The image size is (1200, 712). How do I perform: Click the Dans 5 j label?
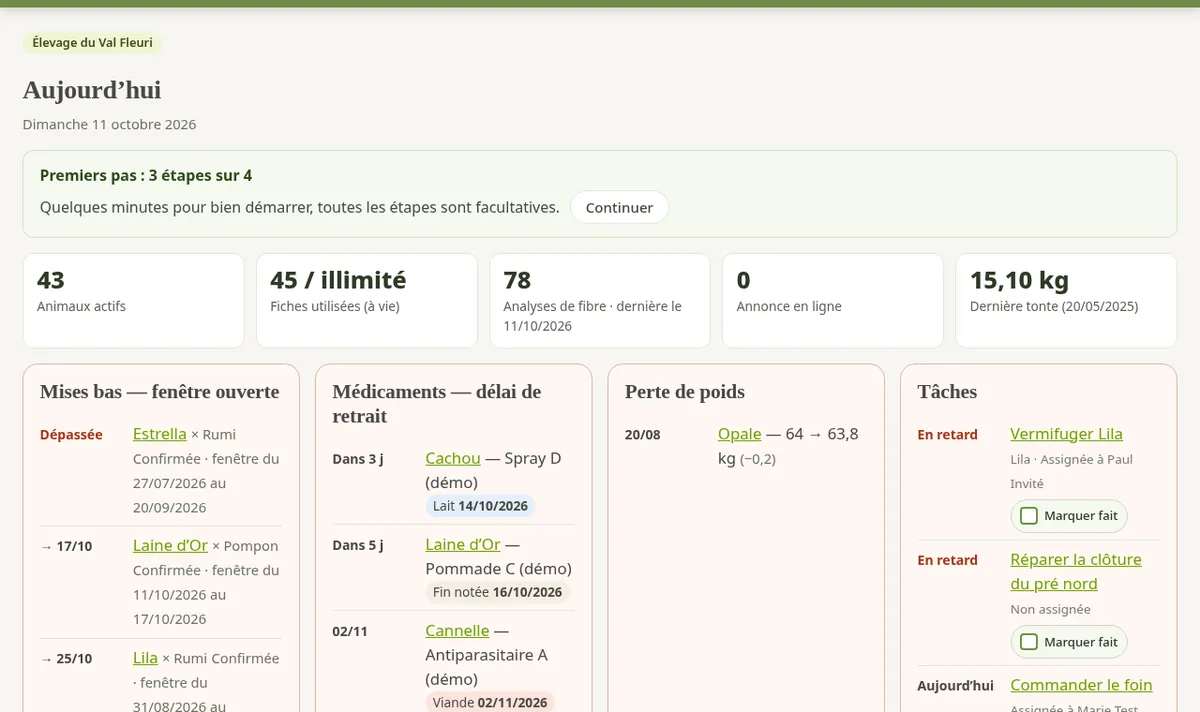pyautogui.click(x=358, y=545)
